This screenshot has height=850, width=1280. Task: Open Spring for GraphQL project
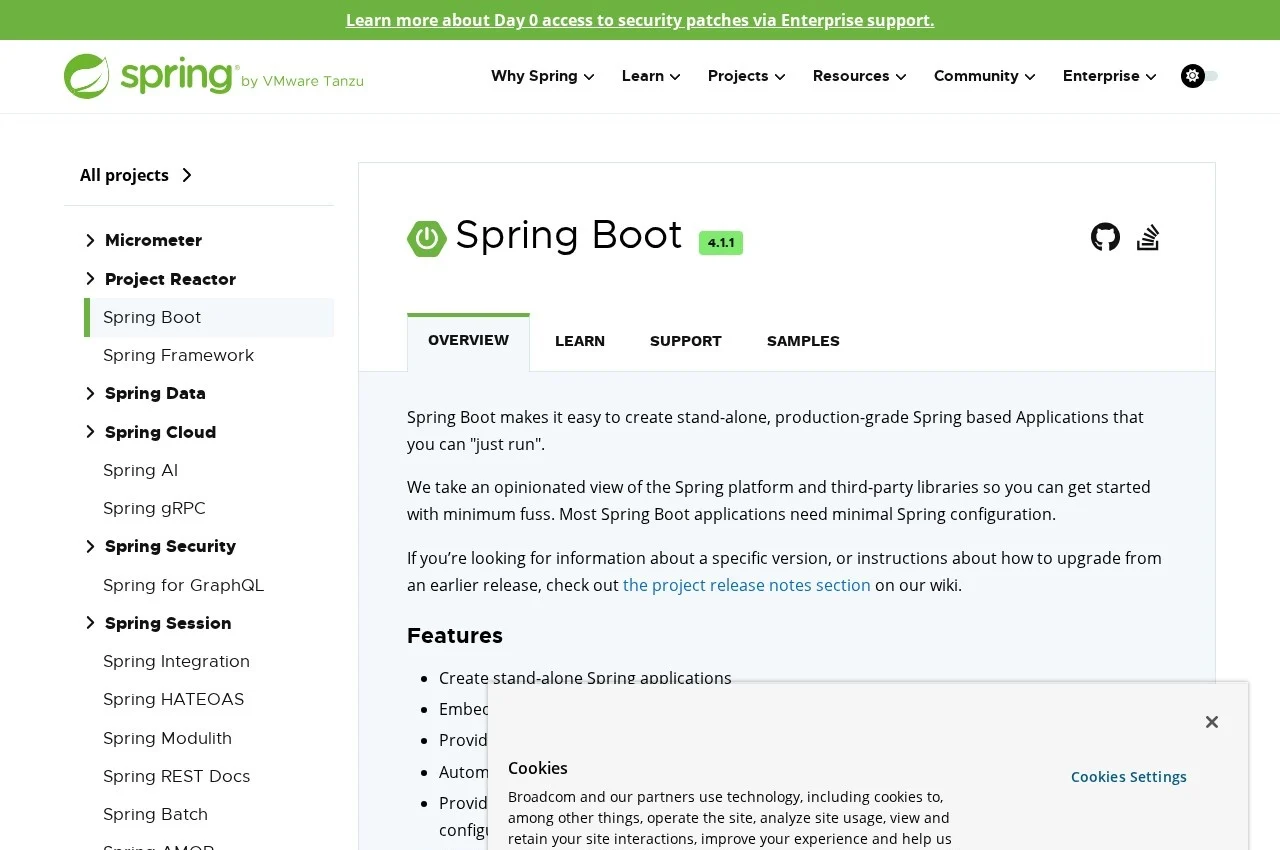tap(184, 585)
